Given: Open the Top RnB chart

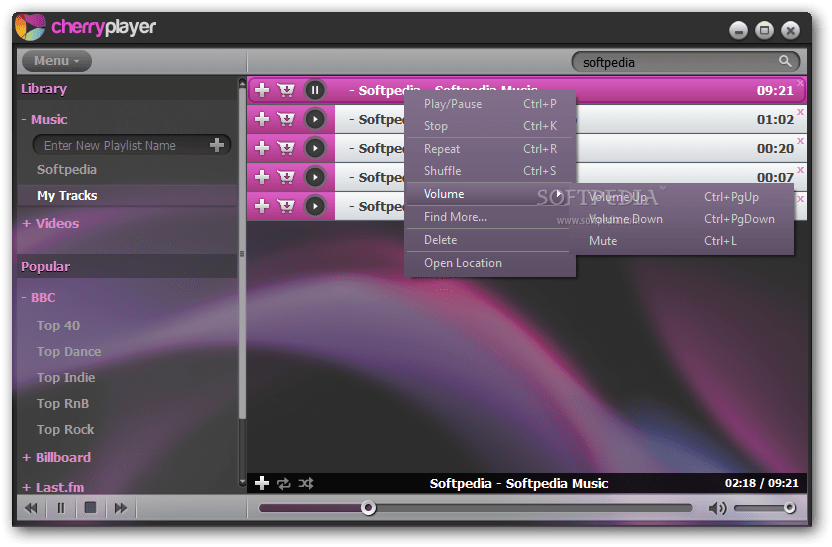Looking at the screenshot, I should click(63, 404).
